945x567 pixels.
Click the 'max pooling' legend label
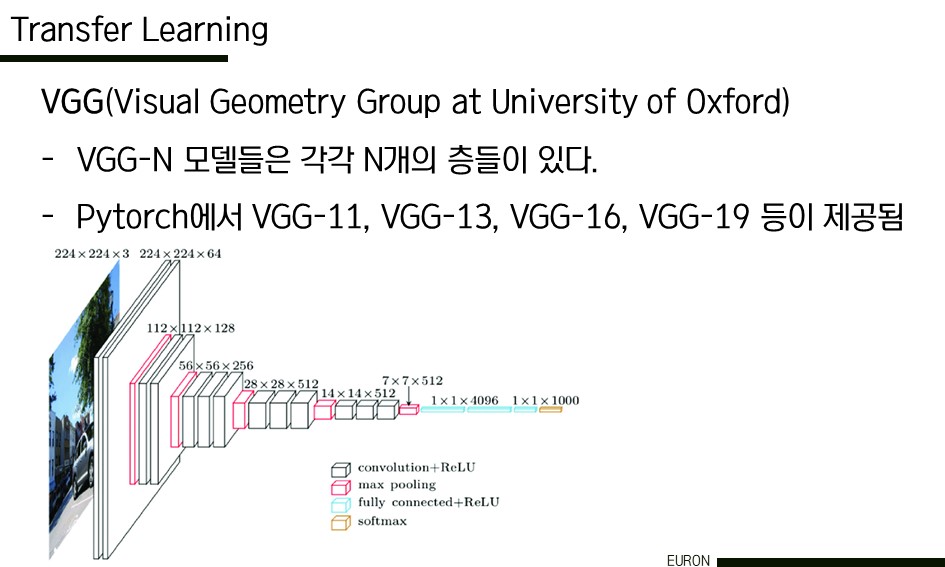point(397,485)
